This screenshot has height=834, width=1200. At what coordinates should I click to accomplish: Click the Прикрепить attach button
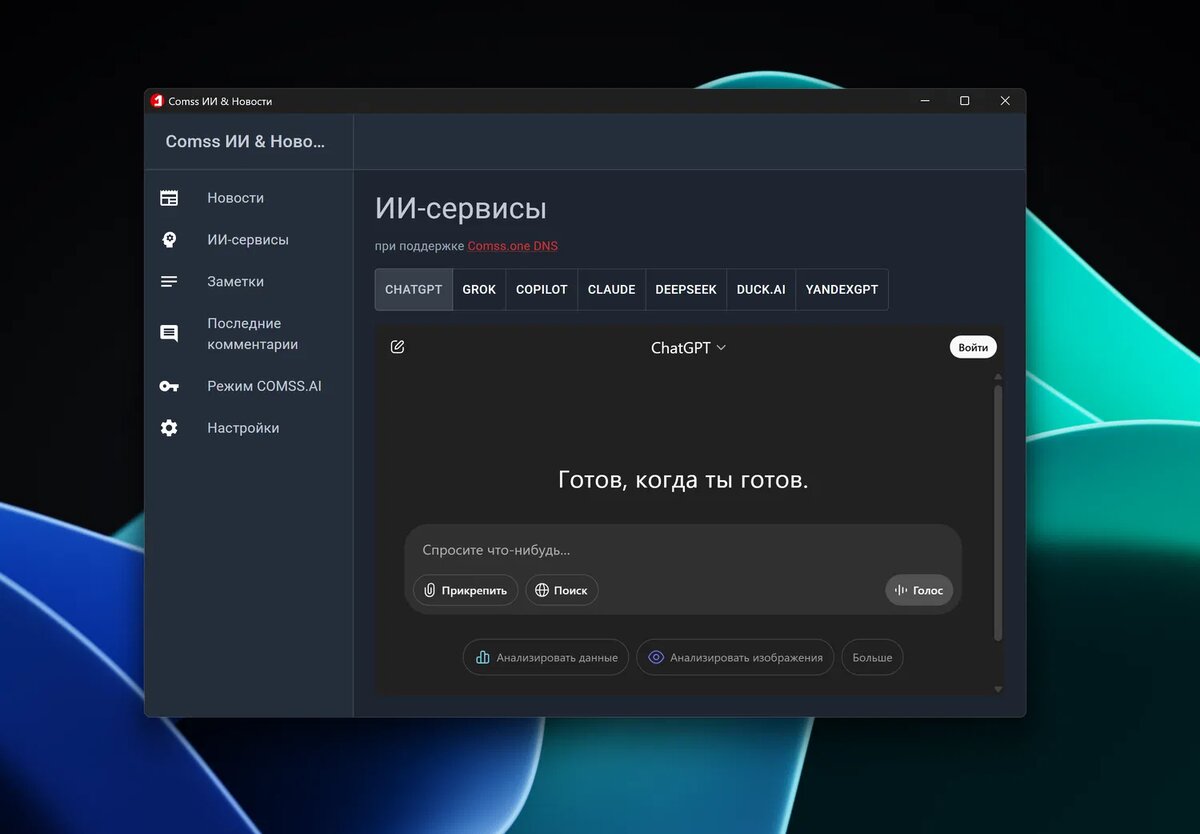tap(465, 590)
